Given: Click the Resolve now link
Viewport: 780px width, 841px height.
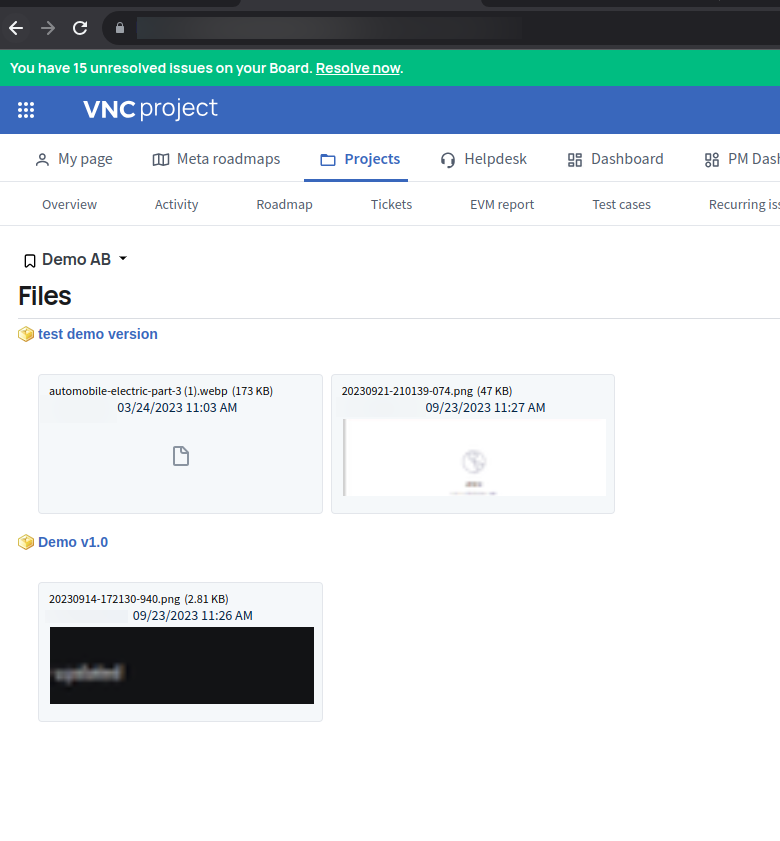Looking at the screenshot, I should [x=358, y=68].
